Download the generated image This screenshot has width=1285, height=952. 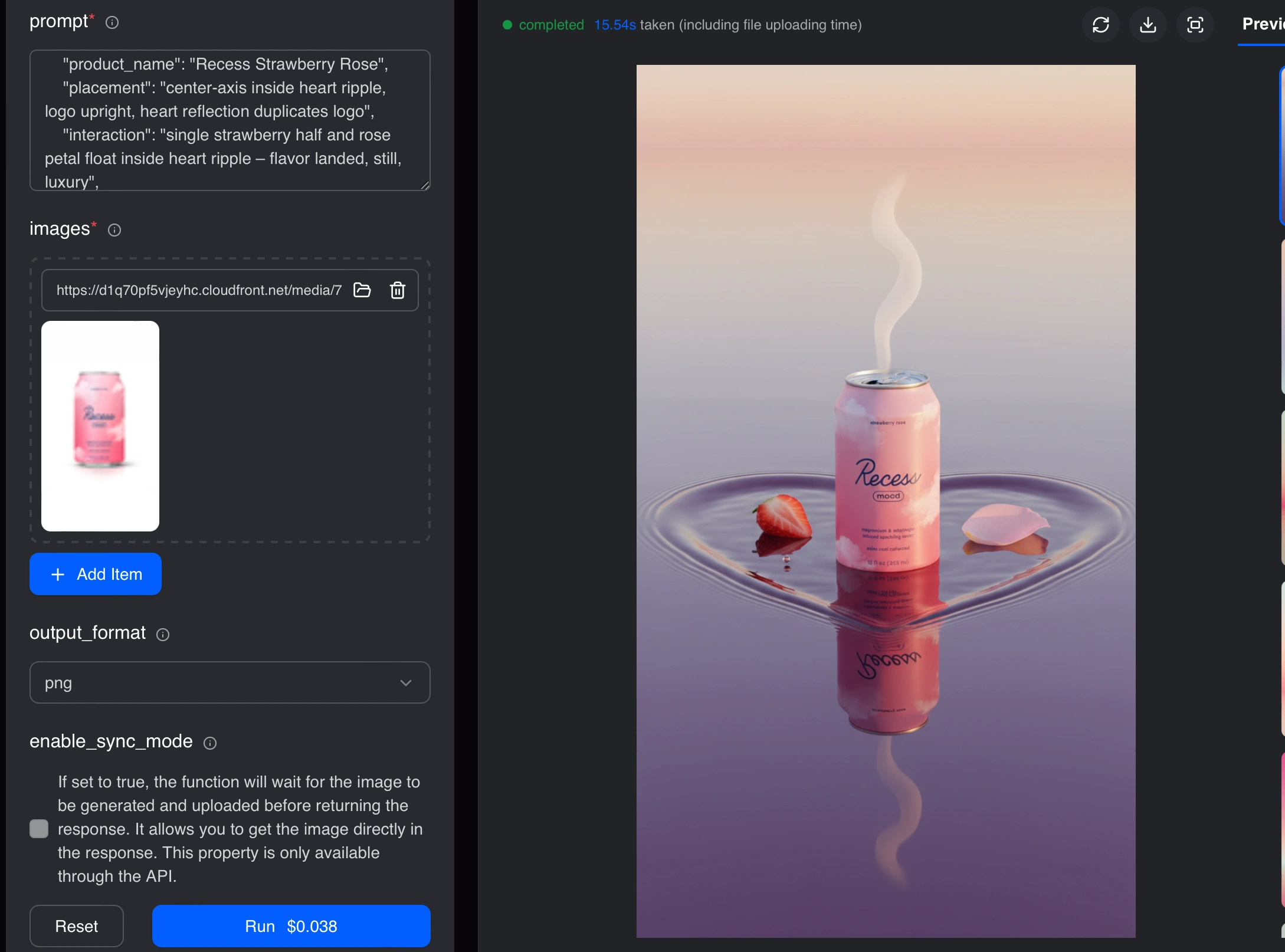1148,25
